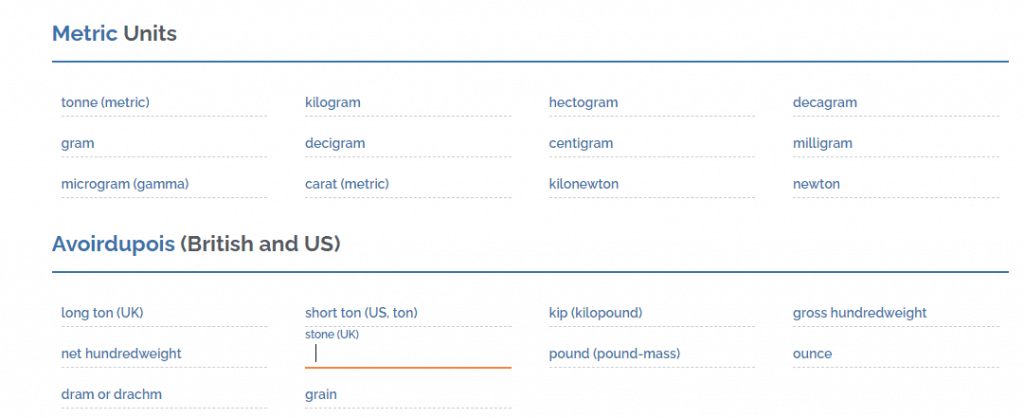The width and height of the screenshot is (1024, 418).
Task: Activate the gram input field
Action: [x=163, y=144]
